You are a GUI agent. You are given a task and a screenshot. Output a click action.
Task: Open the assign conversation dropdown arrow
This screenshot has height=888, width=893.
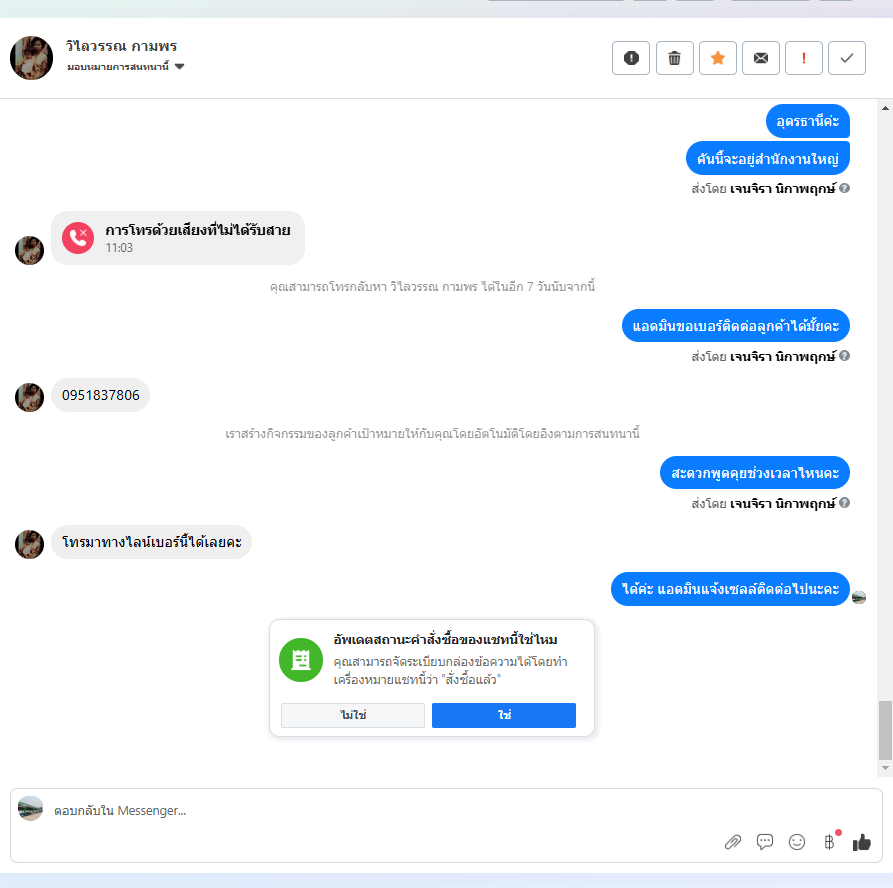(179, 67)
